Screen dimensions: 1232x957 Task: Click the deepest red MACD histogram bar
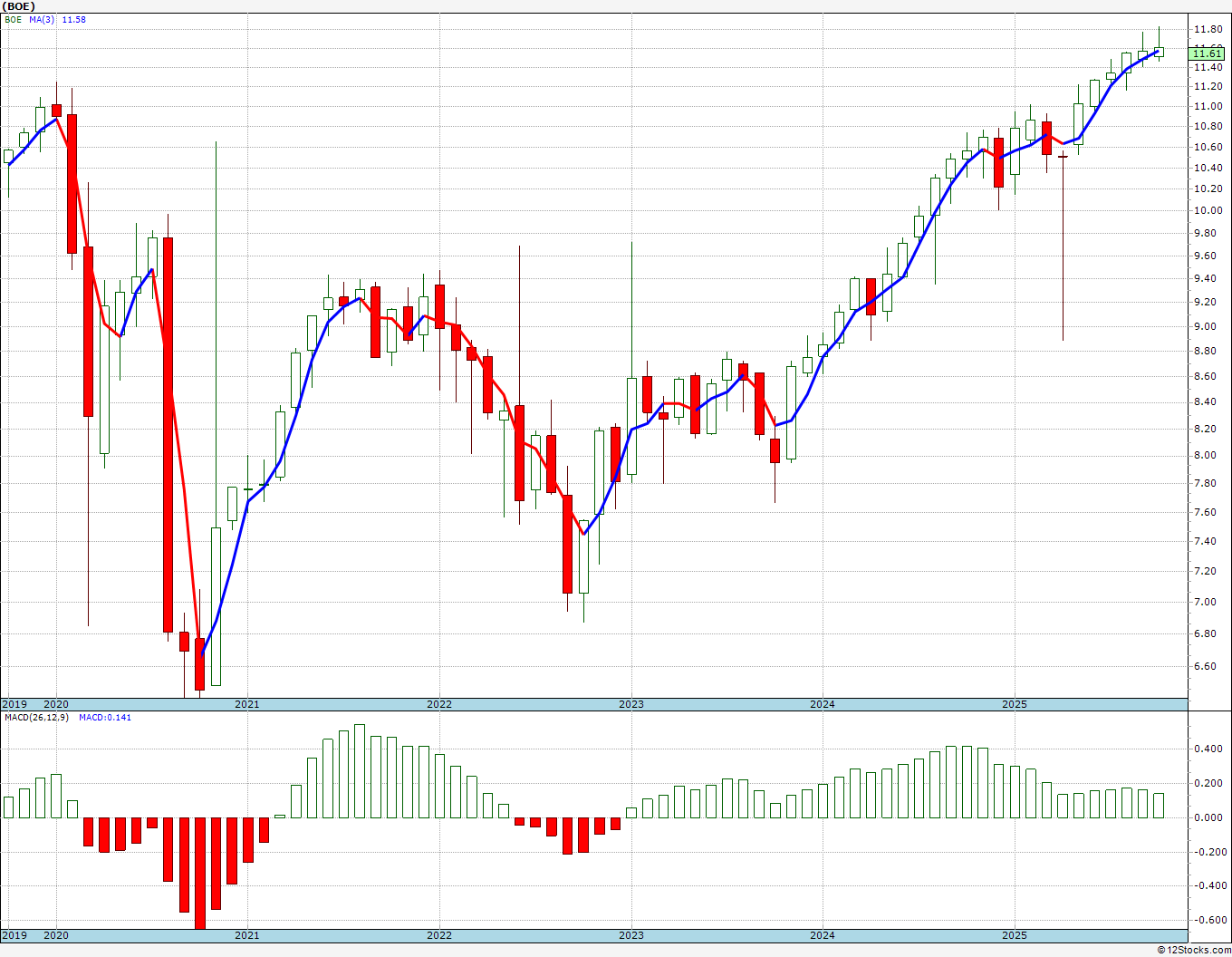(200, 874)
